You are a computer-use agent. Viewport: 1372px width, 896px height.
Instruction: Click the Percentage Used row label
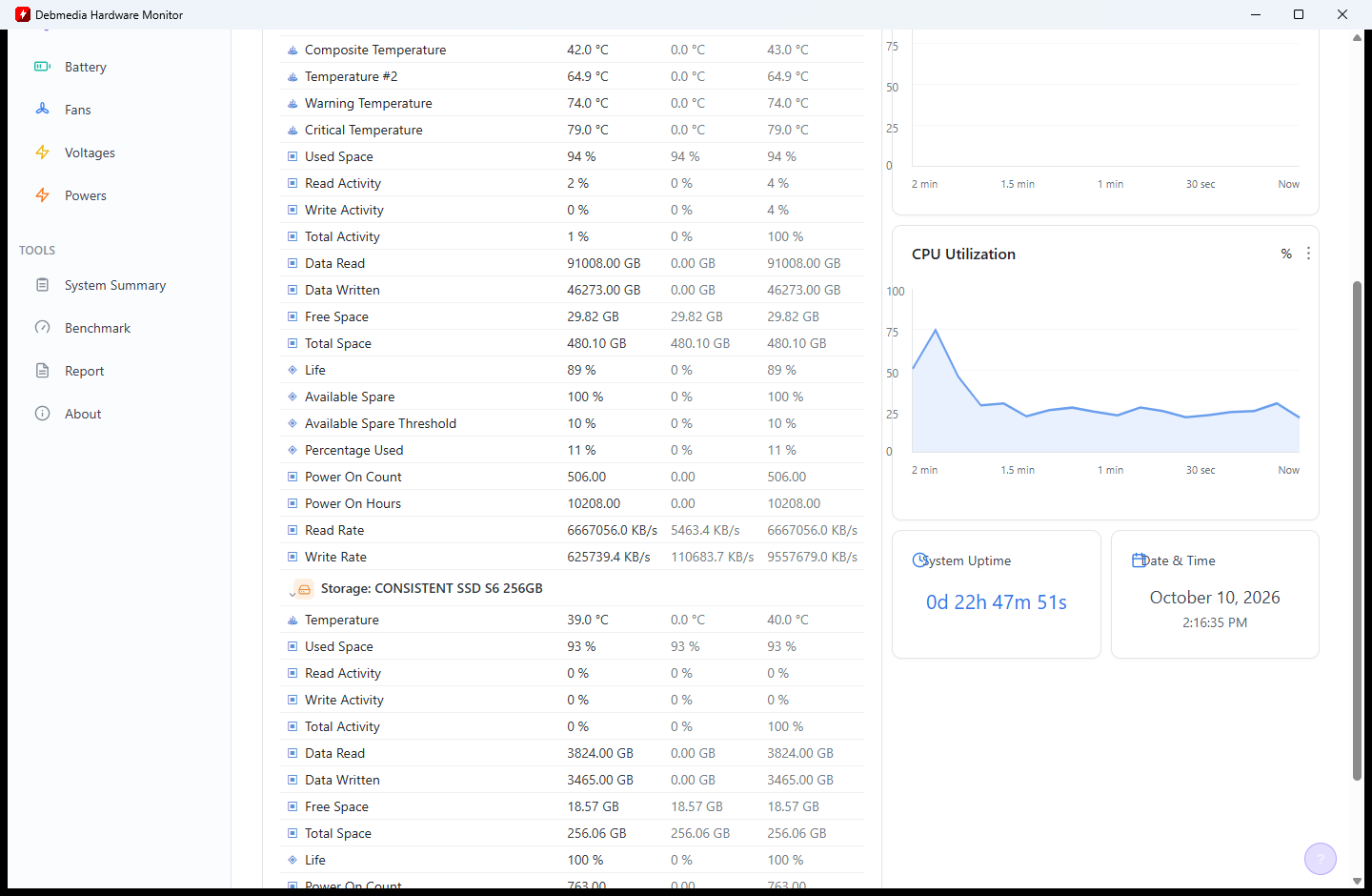click(353, 450)
